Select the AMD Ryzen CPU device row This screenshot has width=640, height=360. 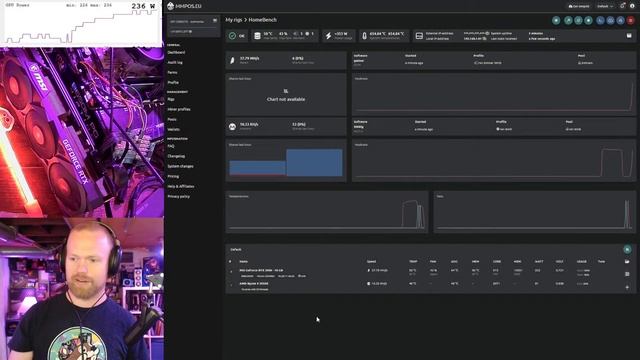point(424,286)
